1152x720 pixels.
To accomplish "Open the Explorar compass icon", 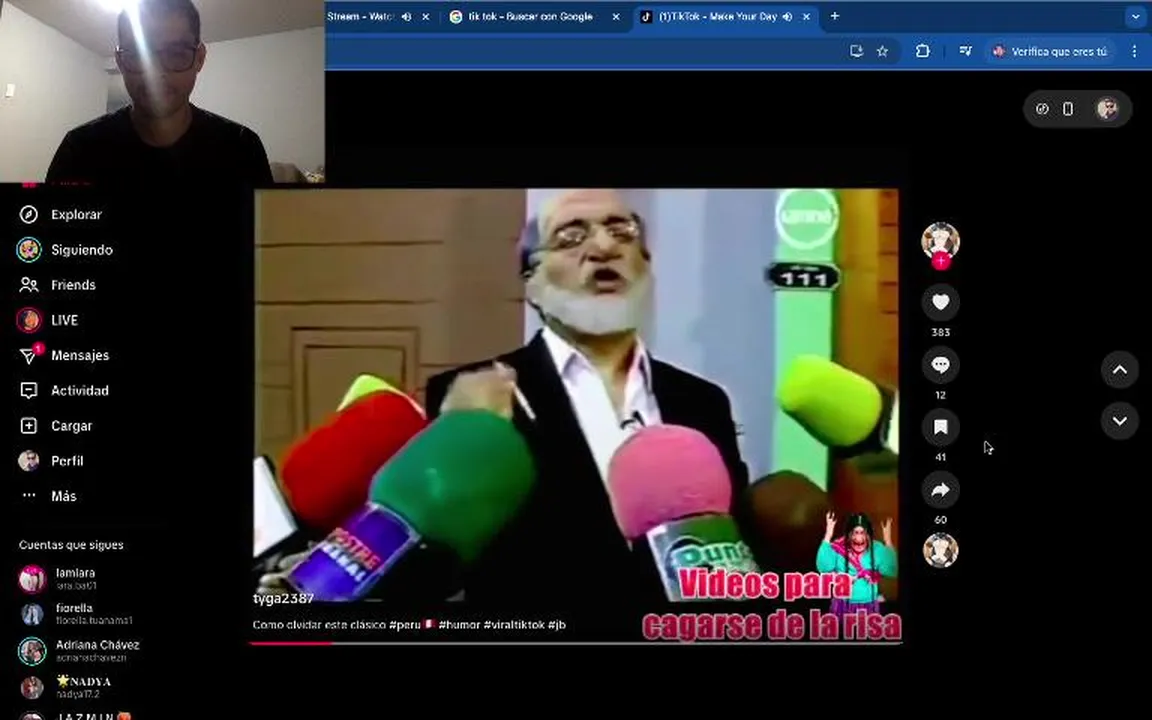I will click(x=29, y=215).
